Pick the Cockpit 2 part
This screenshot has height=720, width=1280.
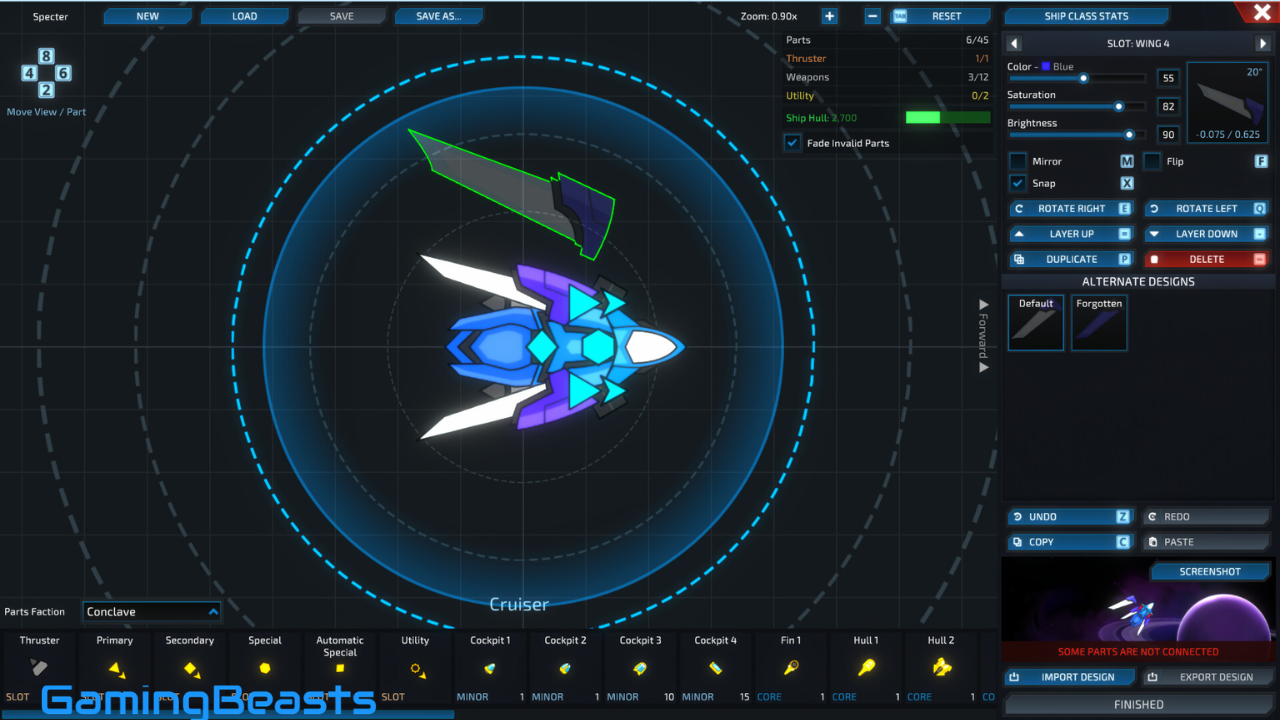coord(565,667)
